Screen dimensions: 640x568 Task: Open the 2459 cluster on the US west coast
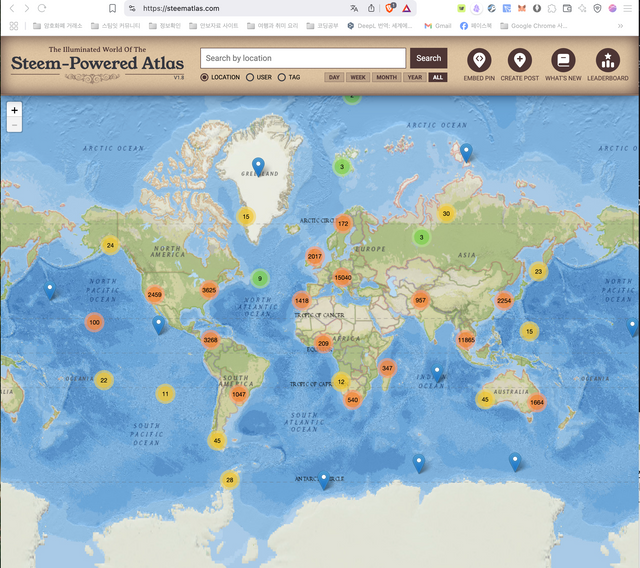point(154,294)
